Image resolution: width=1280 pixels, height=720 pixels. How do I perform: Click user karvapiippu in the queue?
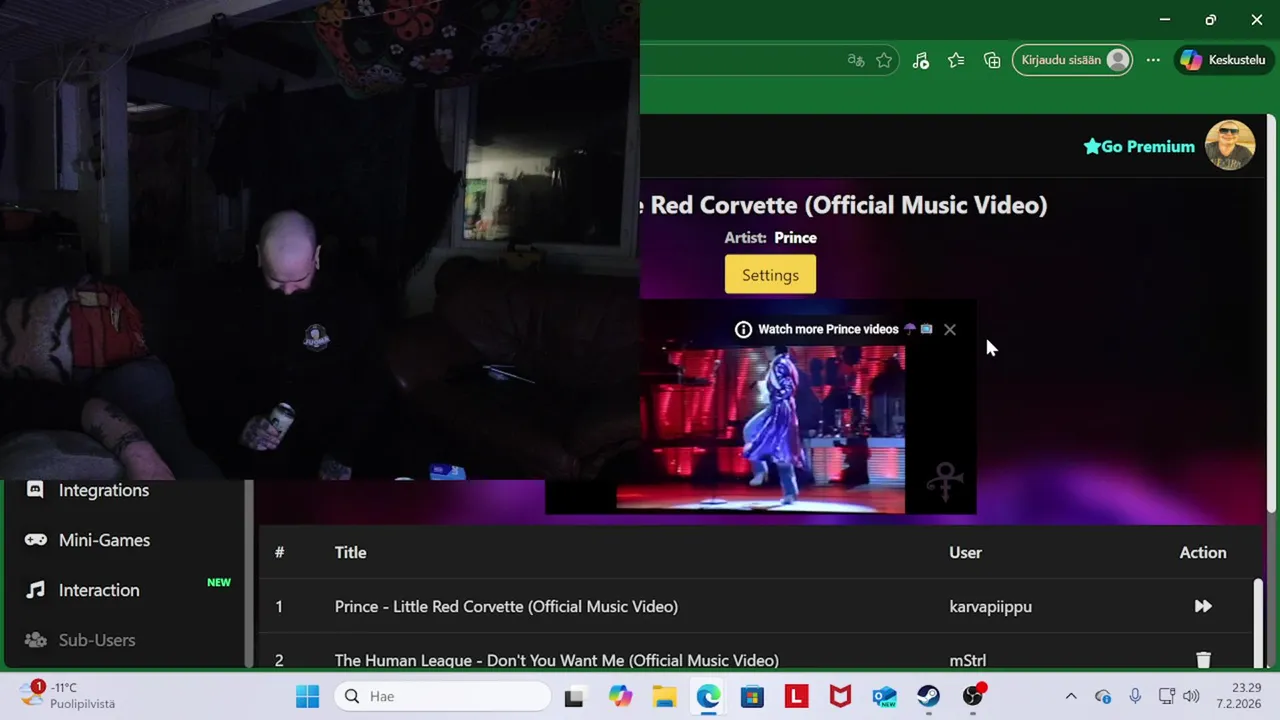[991, 606]
